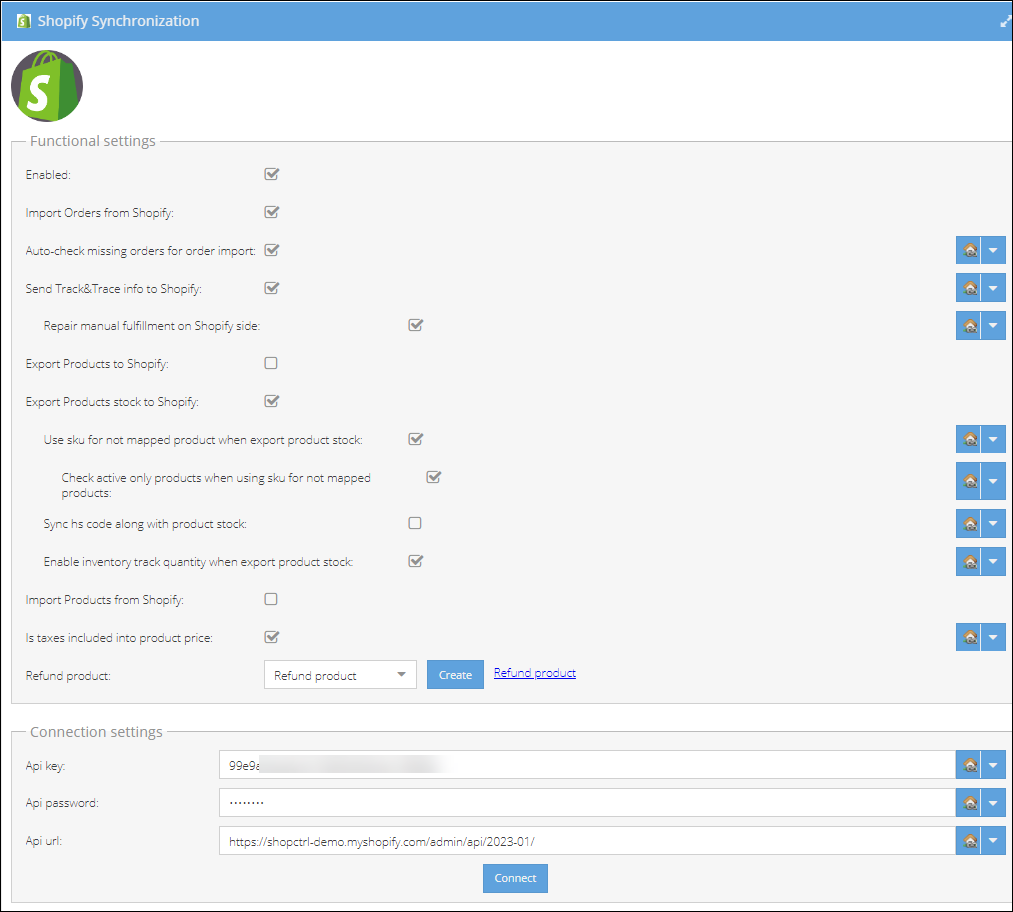Click house icon on Enable inventory track quantity row
This screenshot has width=1013, height=912.
tap(968, 561)
